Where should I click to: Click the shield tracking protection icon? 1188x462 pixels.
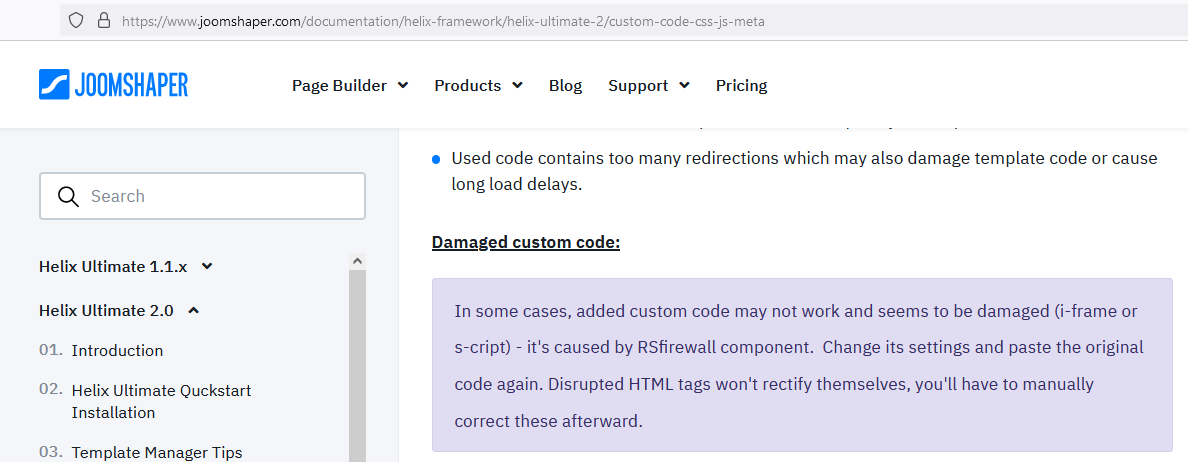click(76, 20)
